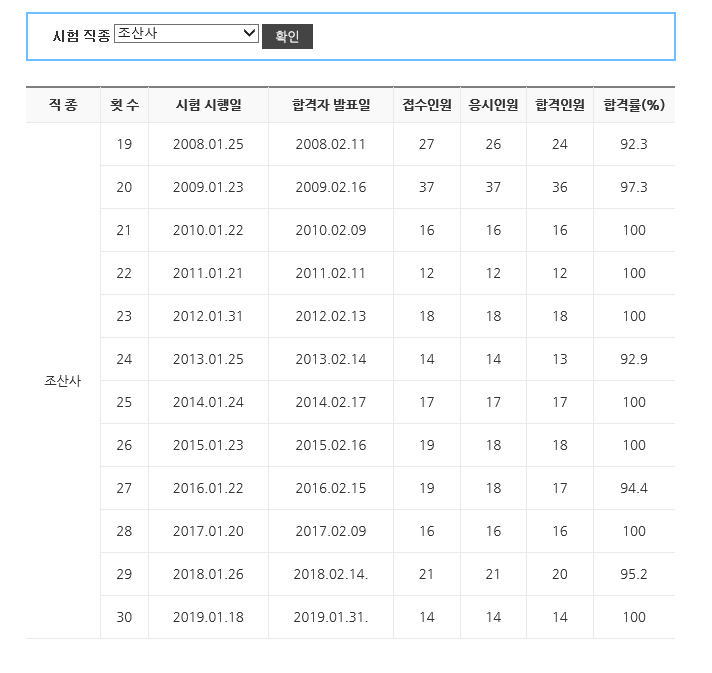Select exam date 2012.01.31
The width and height of the screenshot is (712, 673).
click(x=208, y=316)
